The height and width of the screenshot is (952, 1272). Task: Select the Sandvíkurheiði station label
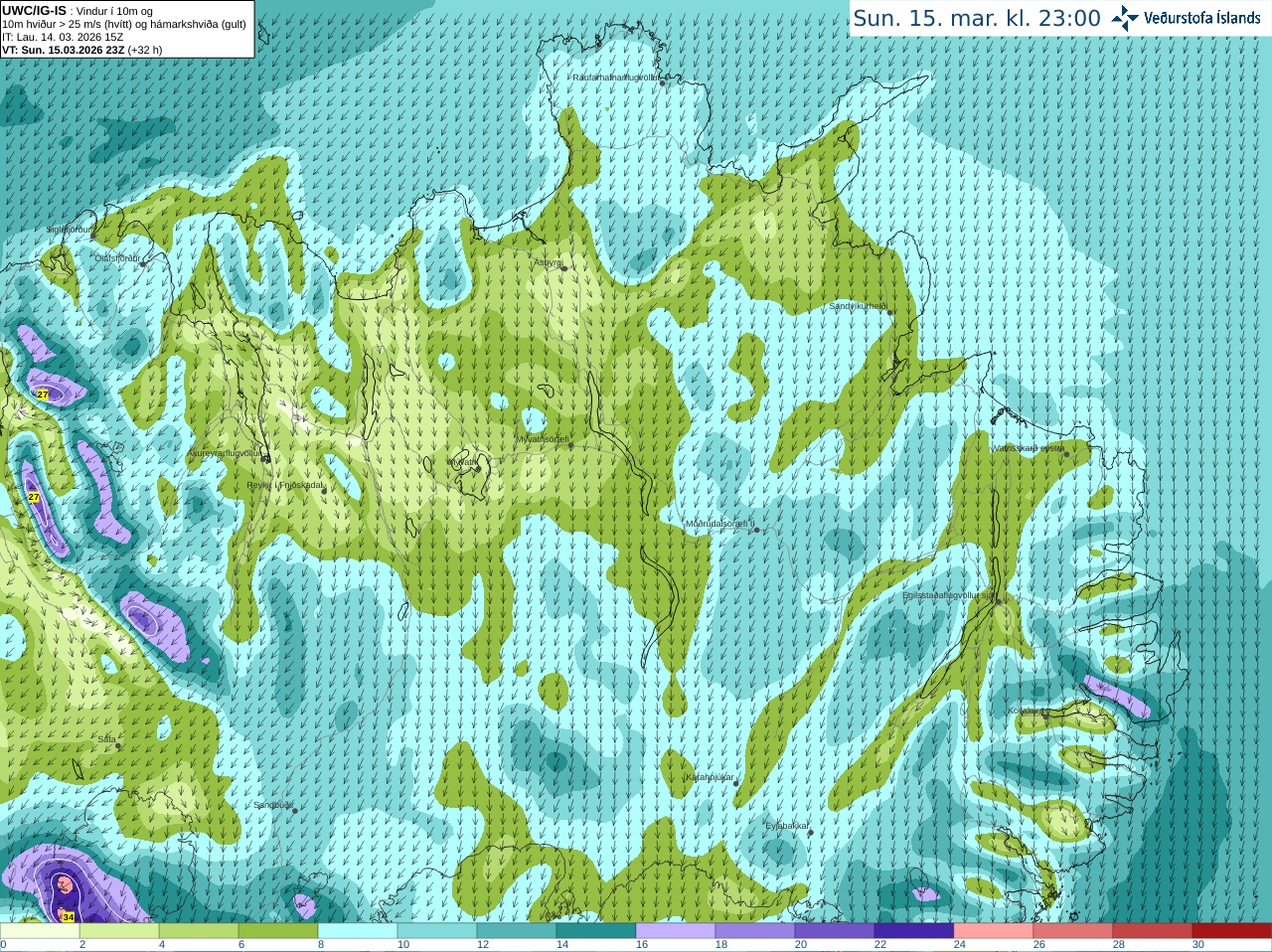point(859,306)
